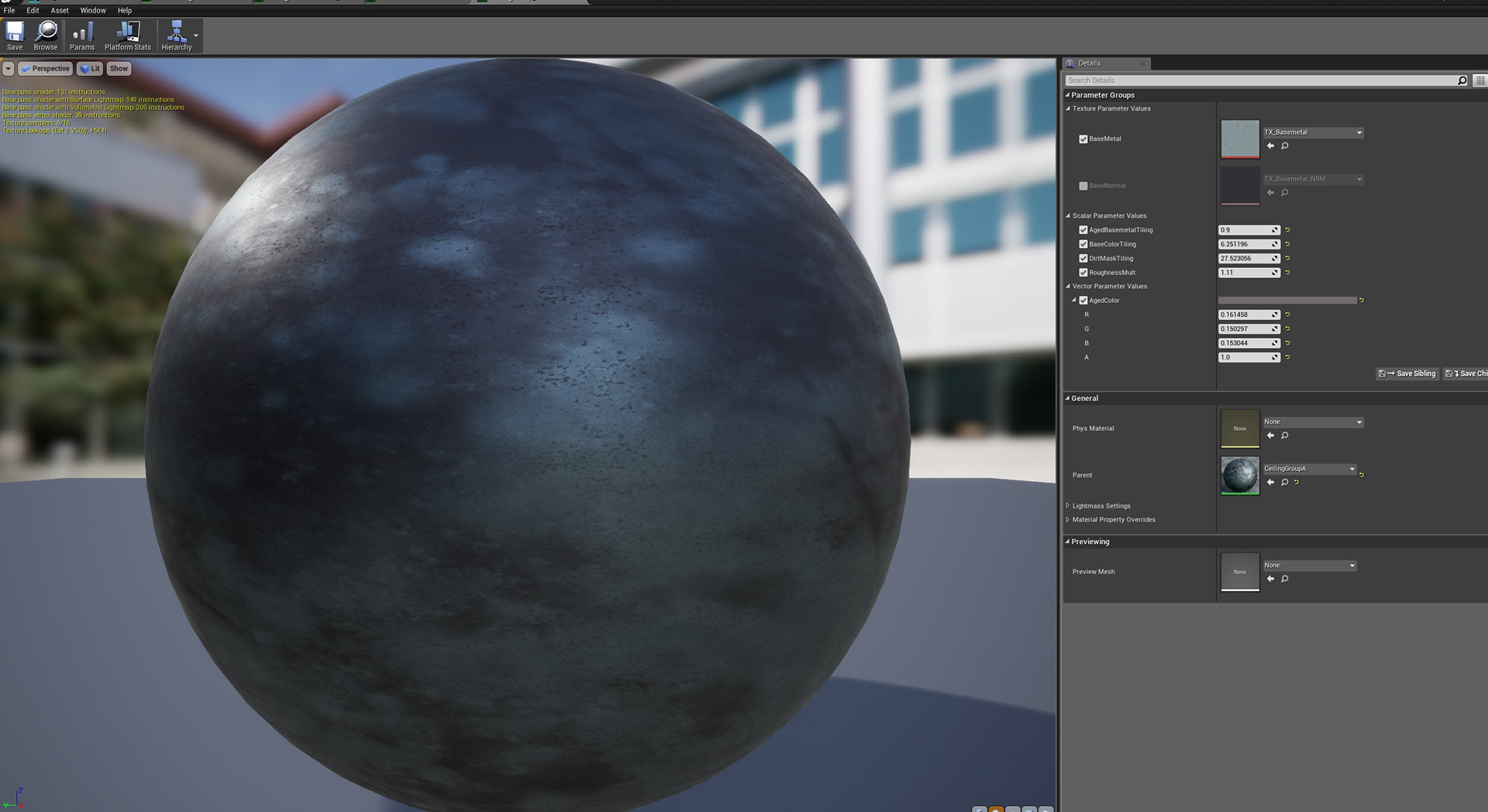The height and width of the screenshot is (812, 1488).
Task: Open the Window menu
Action: (x=93, y=11)
